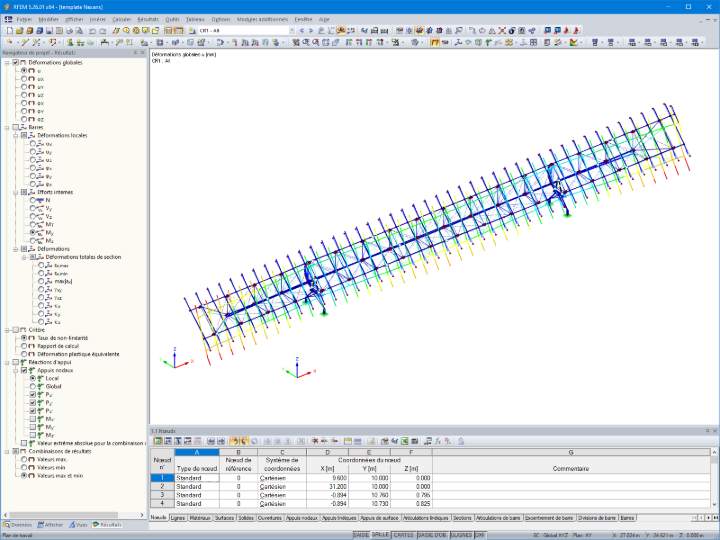Click the isometric view highlighted icon
Image resolution: width=720 pixels, height=540 pixels.
419,31
